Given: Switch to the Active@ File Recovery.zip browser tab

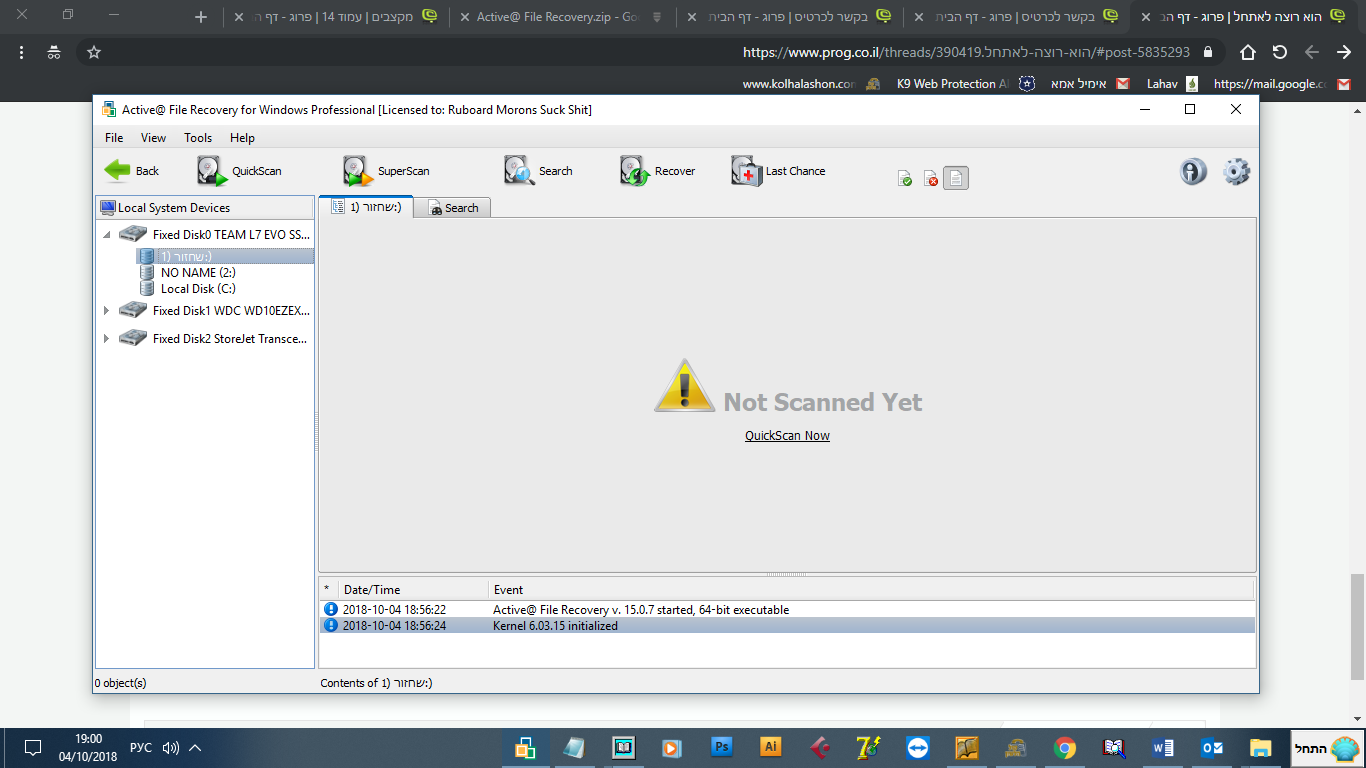Looking at the screenshot, I should click(x=562, y=17).
